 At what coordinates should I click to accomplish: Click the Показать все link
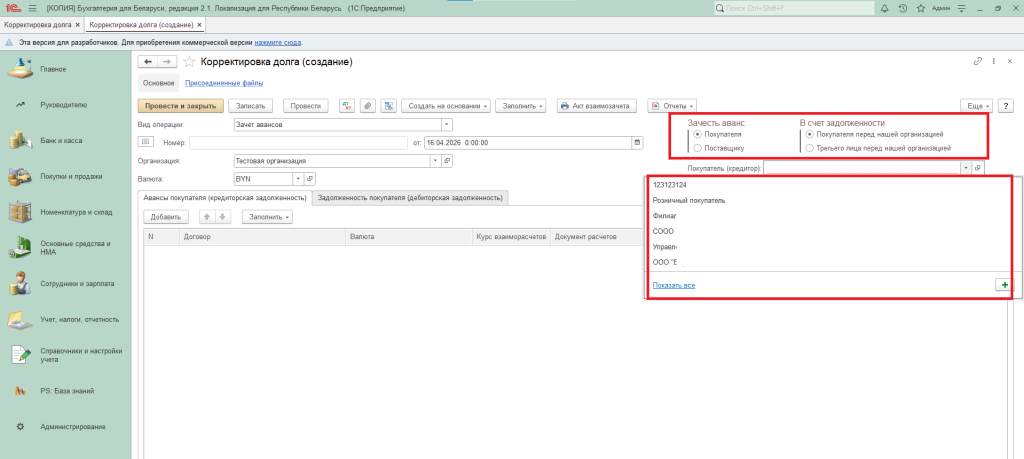(x=673, y=285)
